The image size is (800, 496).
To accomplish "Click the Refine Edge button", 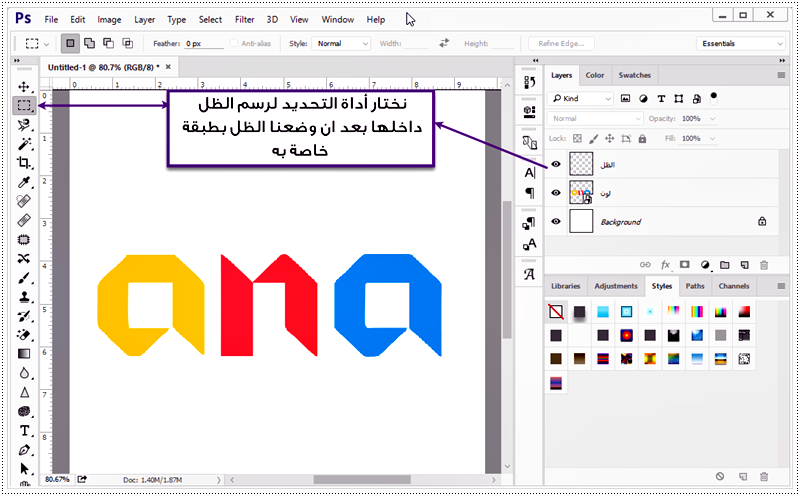I will pos(561,43).
